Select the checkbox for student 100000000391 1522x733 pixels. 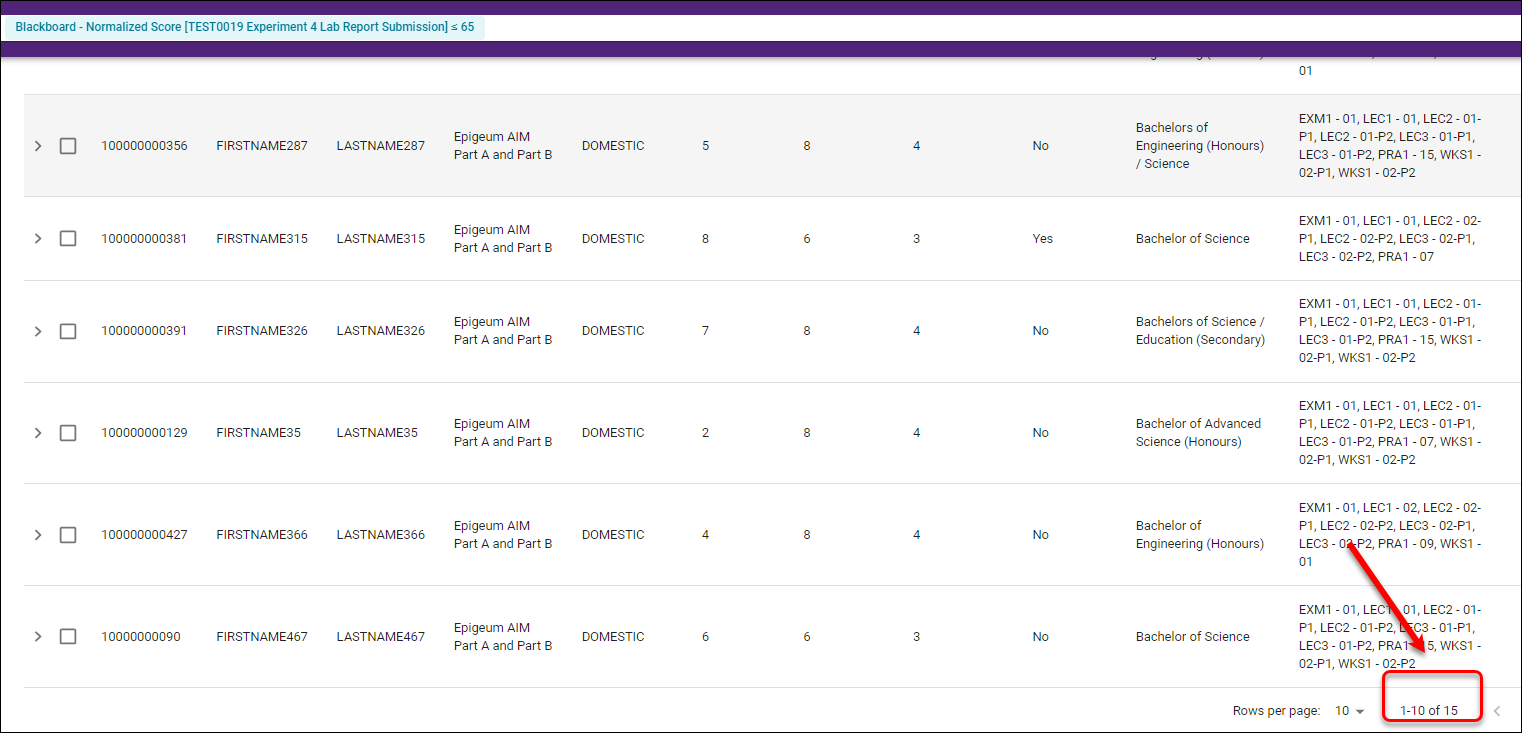pyautogui.click(x=68, y=331)
